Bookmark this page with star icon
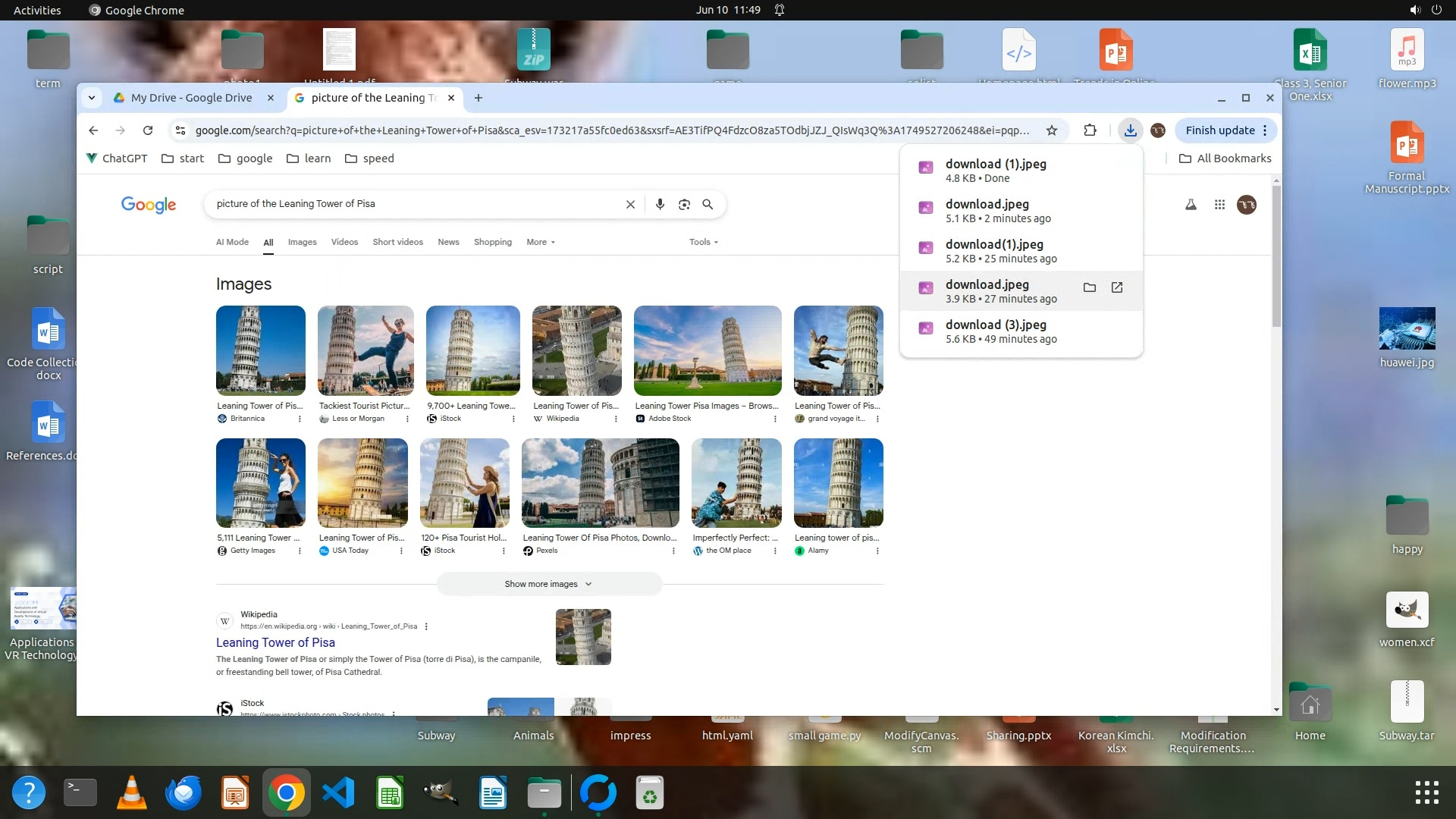 (1052, 130)
